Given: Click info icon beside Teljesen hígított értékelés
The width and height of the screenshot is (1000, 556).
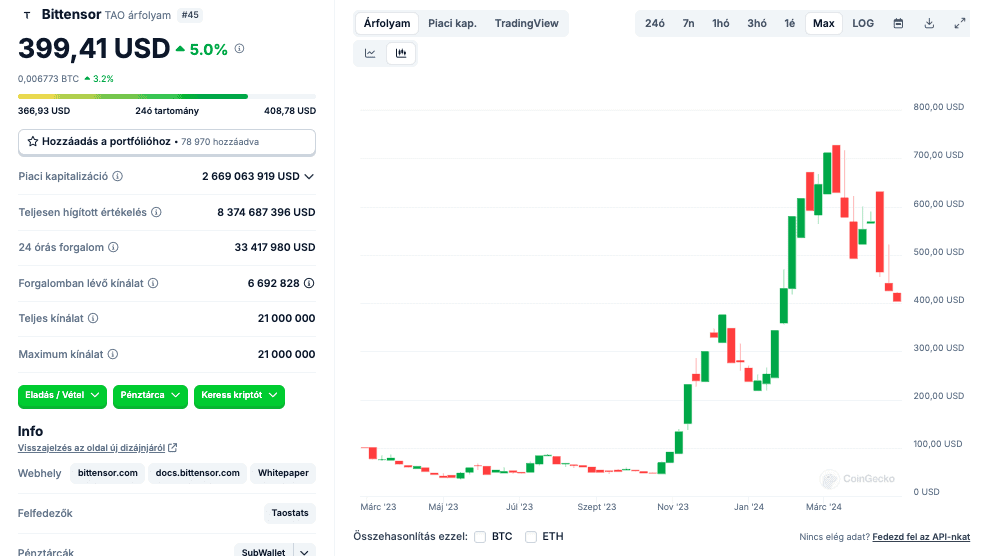Looking at the screenshot, I should (x=156, y=212).
